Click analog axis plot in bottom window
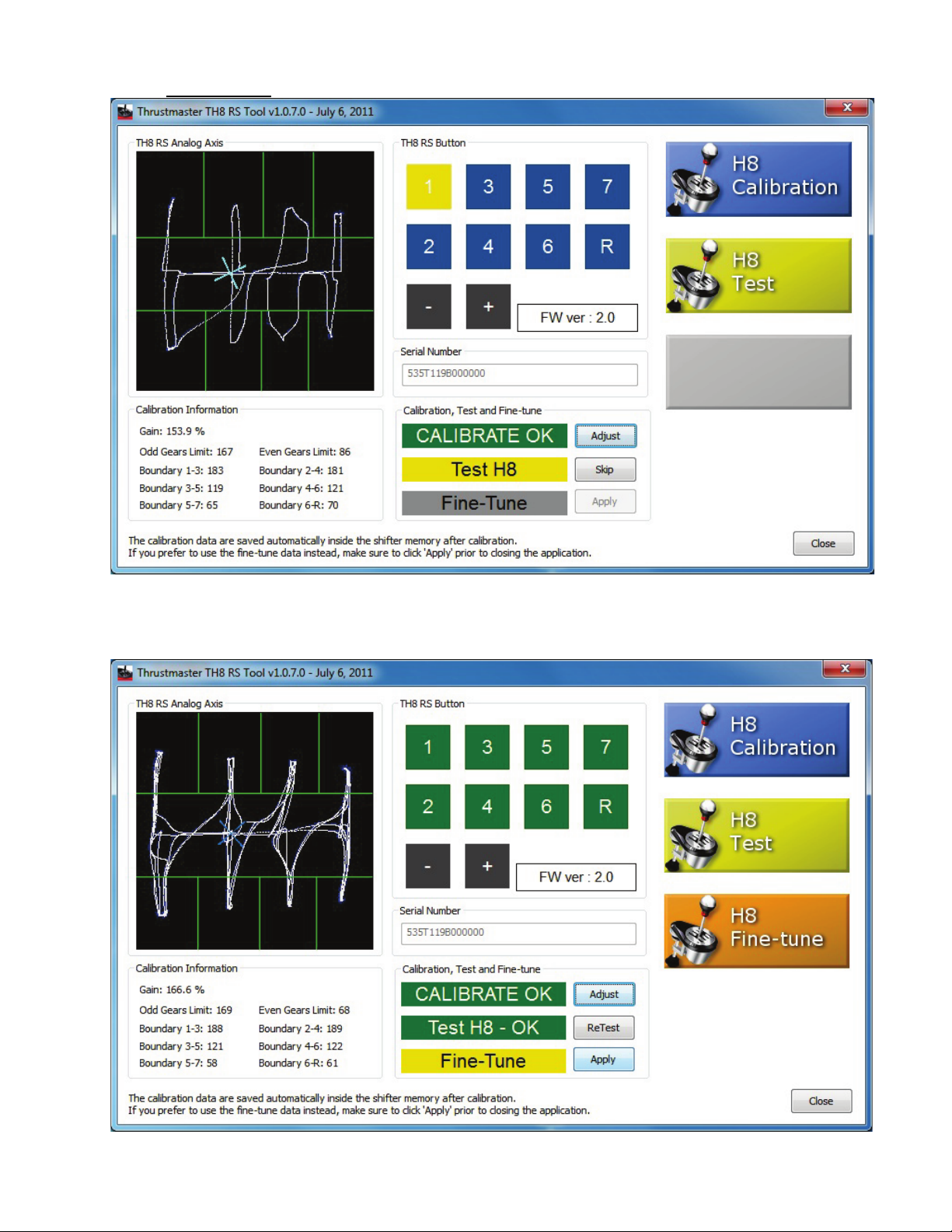The height and width of the screenshot is (1232, 952). (255, 831)
